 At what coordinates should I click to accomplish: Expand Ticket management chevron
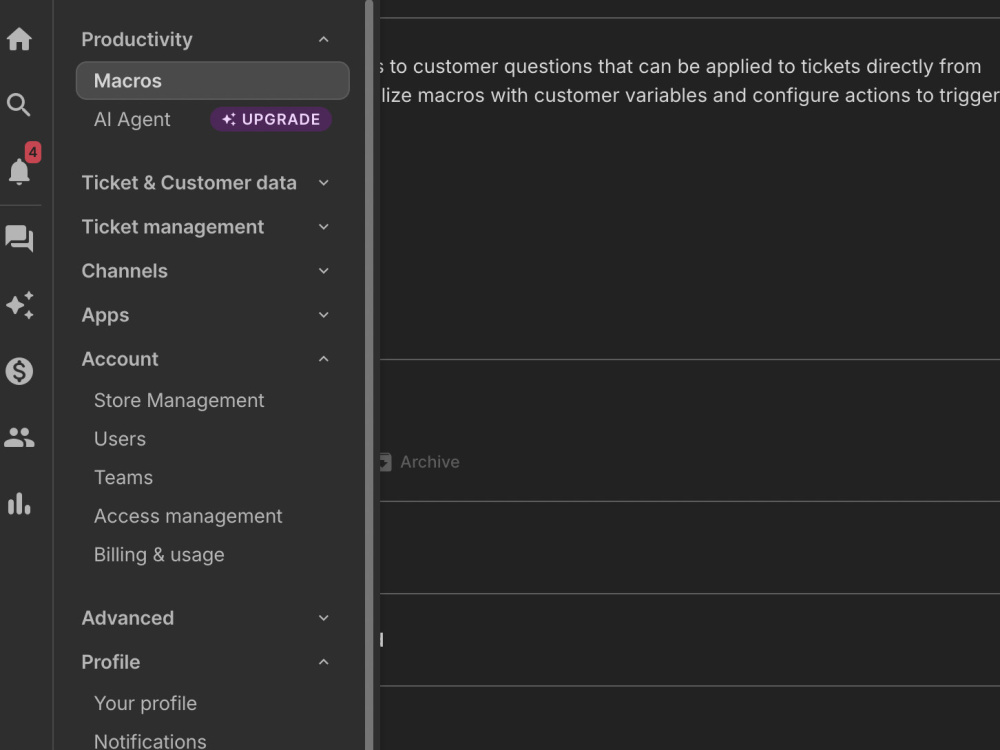[x=323, y=227]
